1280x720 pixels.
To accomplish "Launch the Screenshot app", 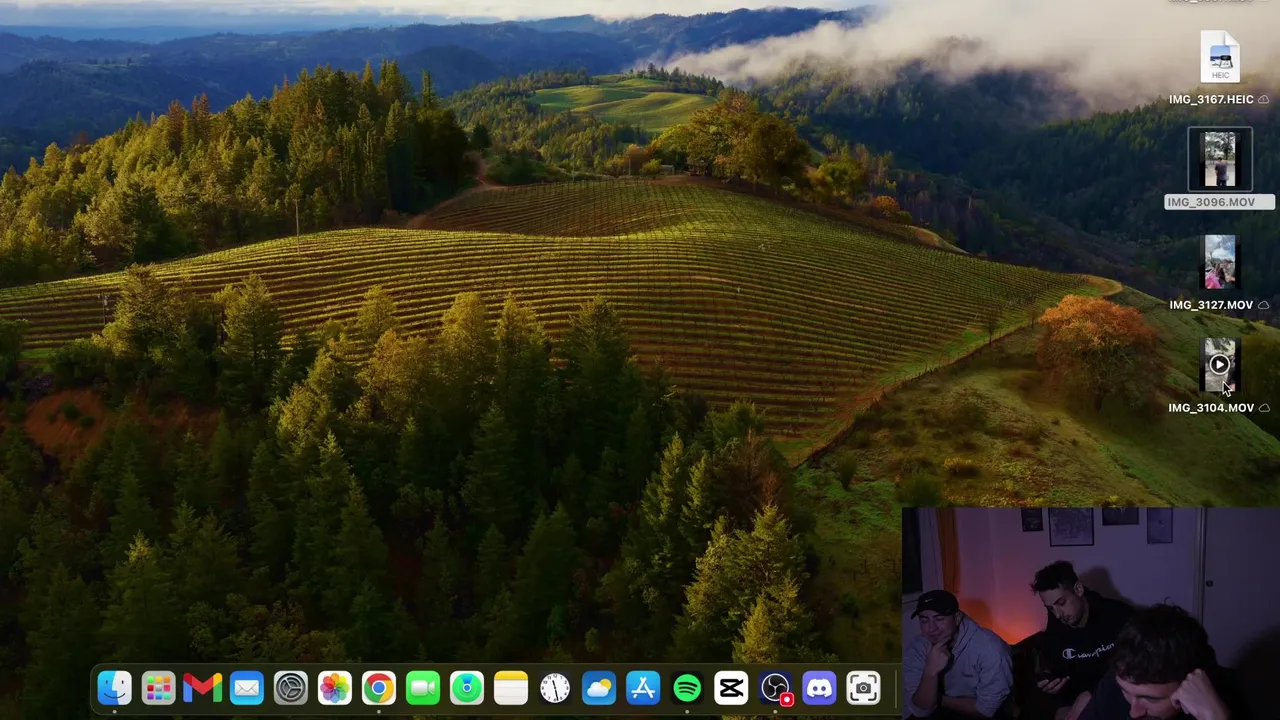I will click(x=863, y=688).
